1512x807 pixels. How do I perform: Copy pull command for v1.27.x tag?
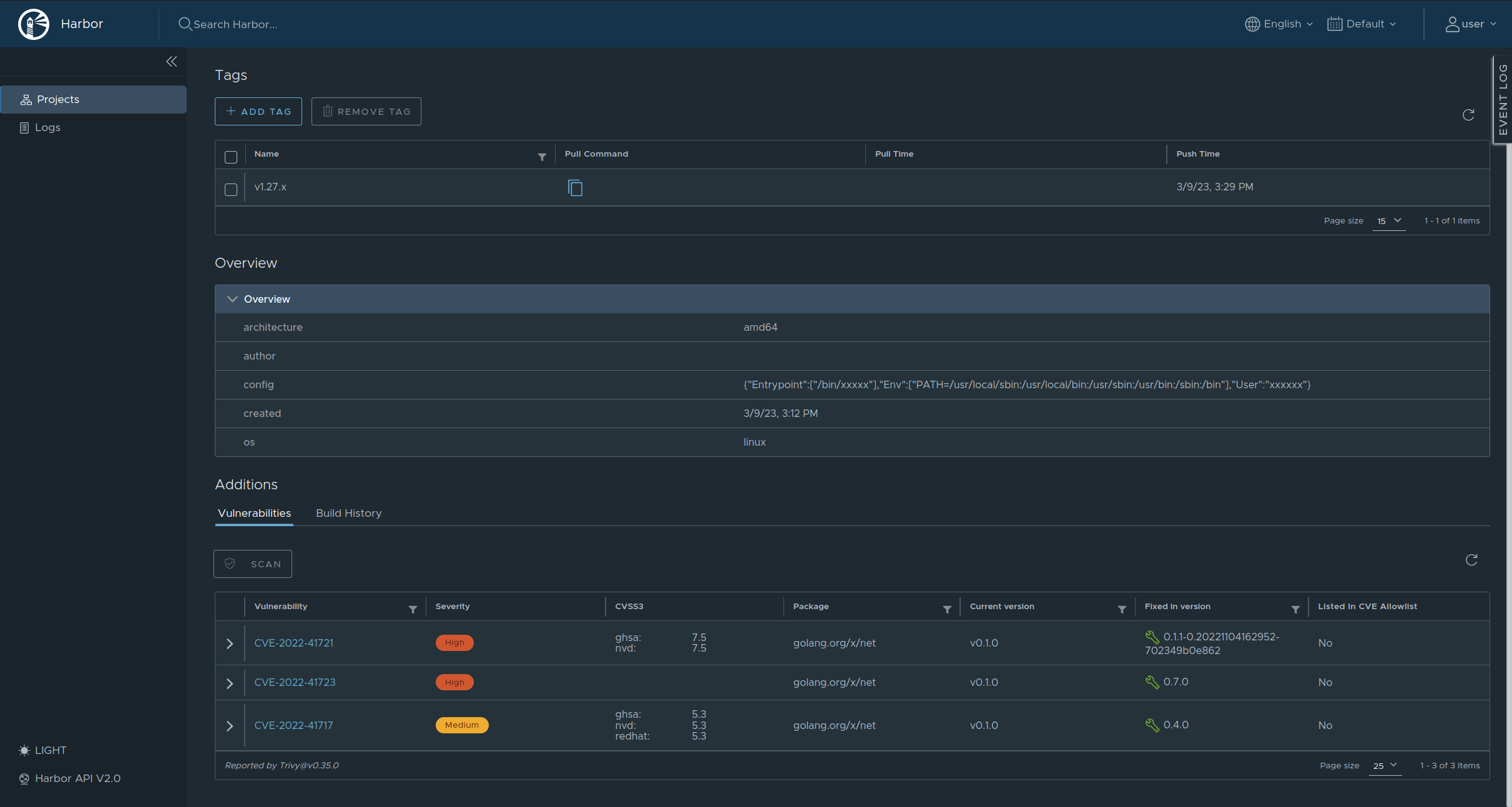[x=575, y=187]
